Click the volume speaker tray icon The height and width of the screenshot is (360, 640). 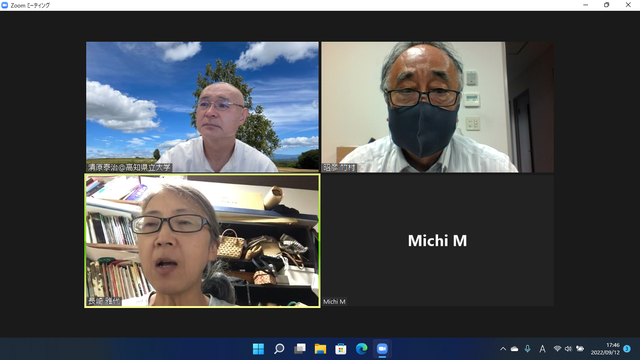568,349
